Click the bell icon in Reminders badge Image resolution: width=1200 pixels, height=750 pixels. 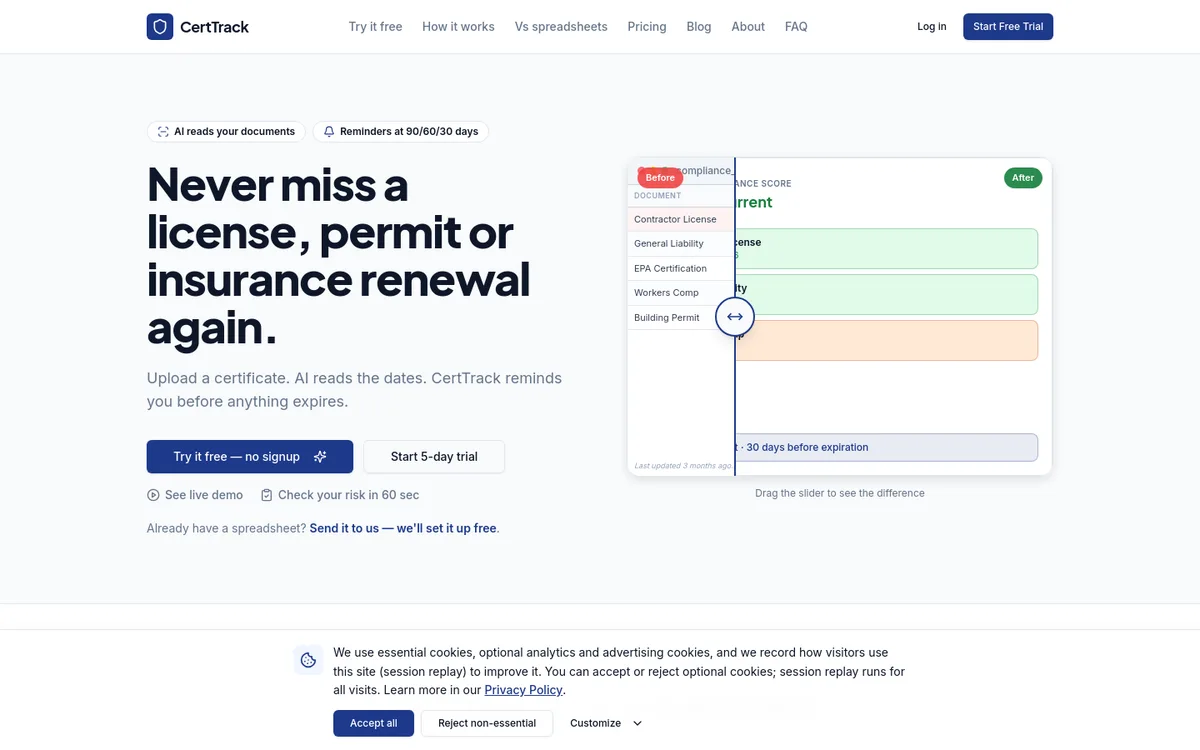click(x=329, y=132)
